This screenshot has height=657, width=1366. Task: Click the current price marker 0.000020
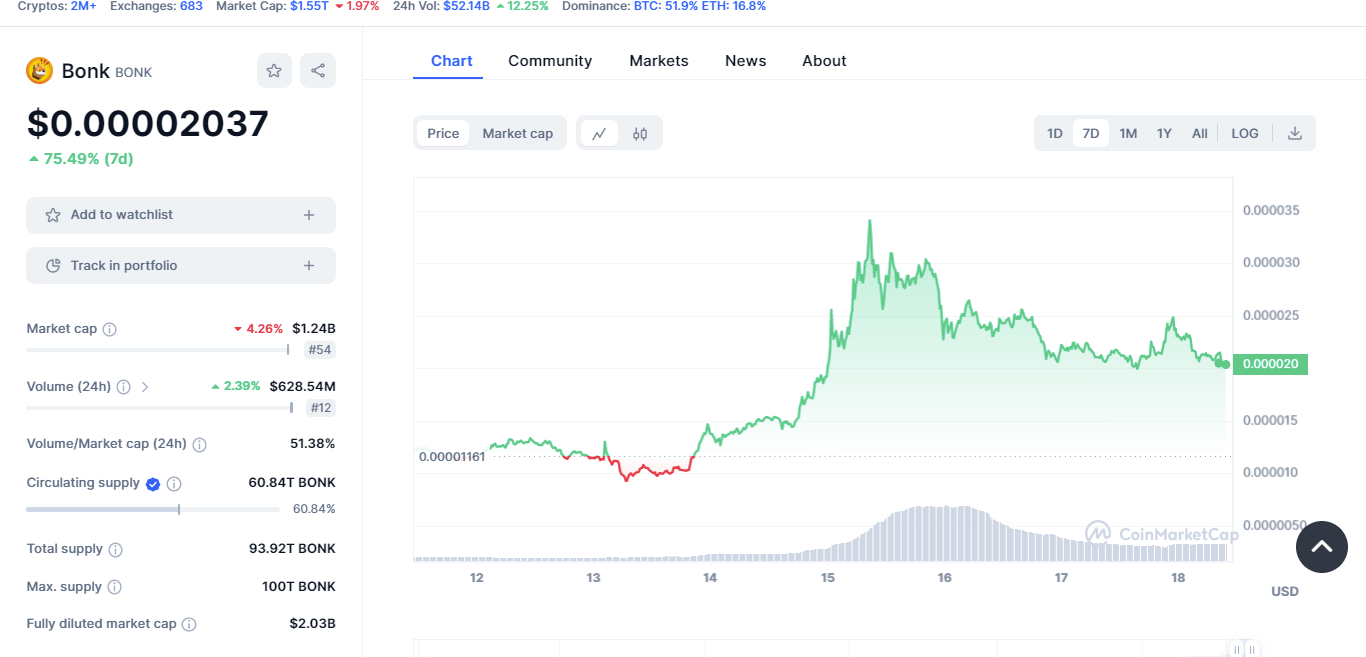[x=1270, y=364]
